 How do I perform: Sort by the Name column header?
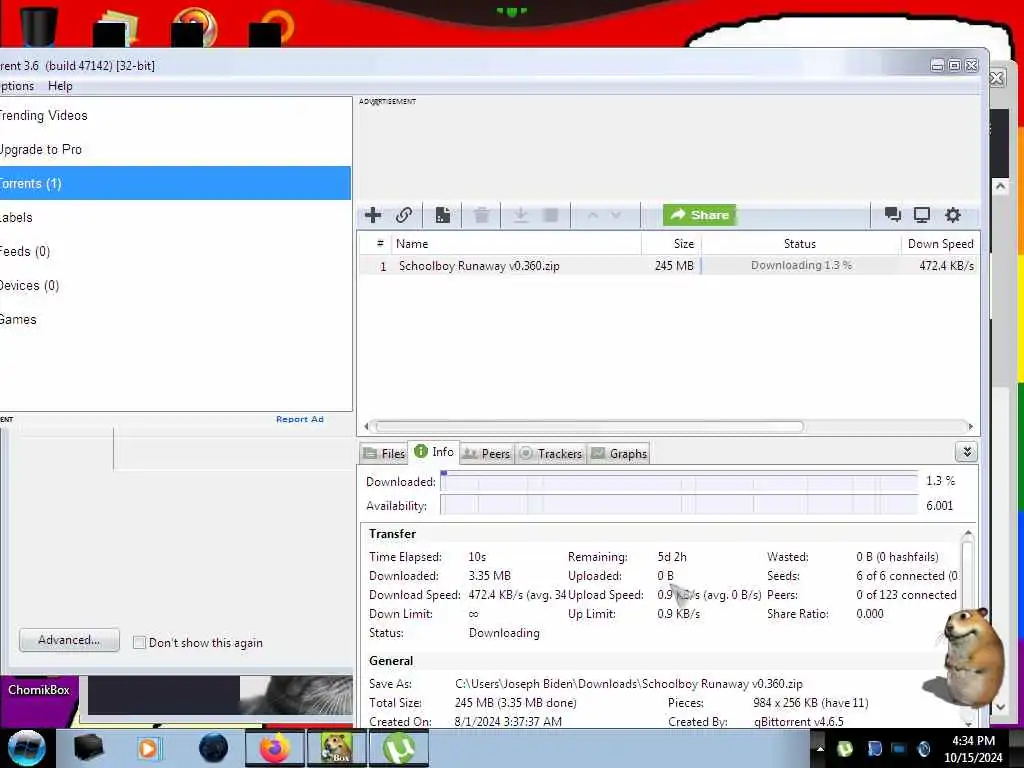(516, 244)
